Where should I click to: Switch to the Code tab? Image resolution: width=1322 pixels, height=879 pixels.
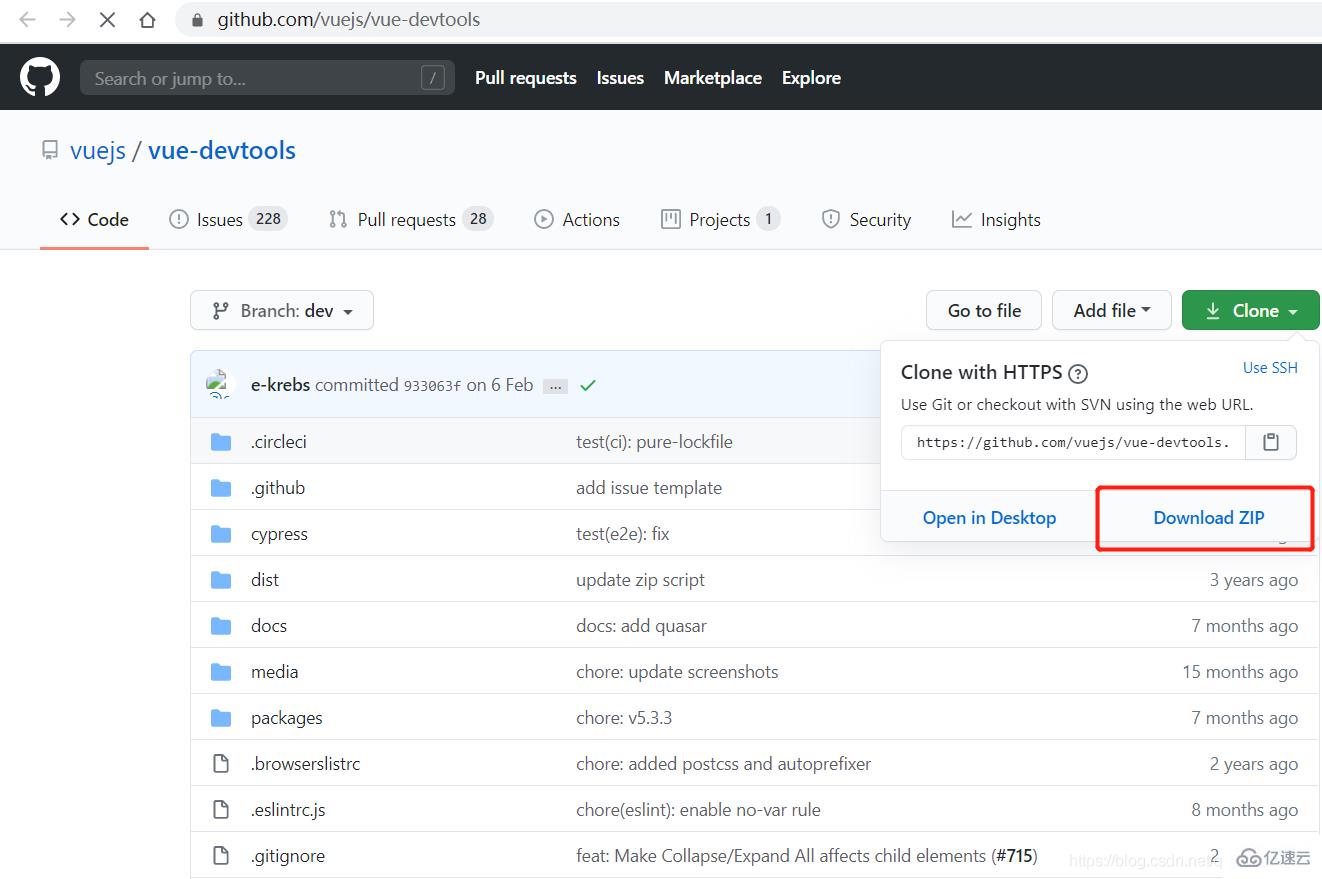(x=95, y=220)
